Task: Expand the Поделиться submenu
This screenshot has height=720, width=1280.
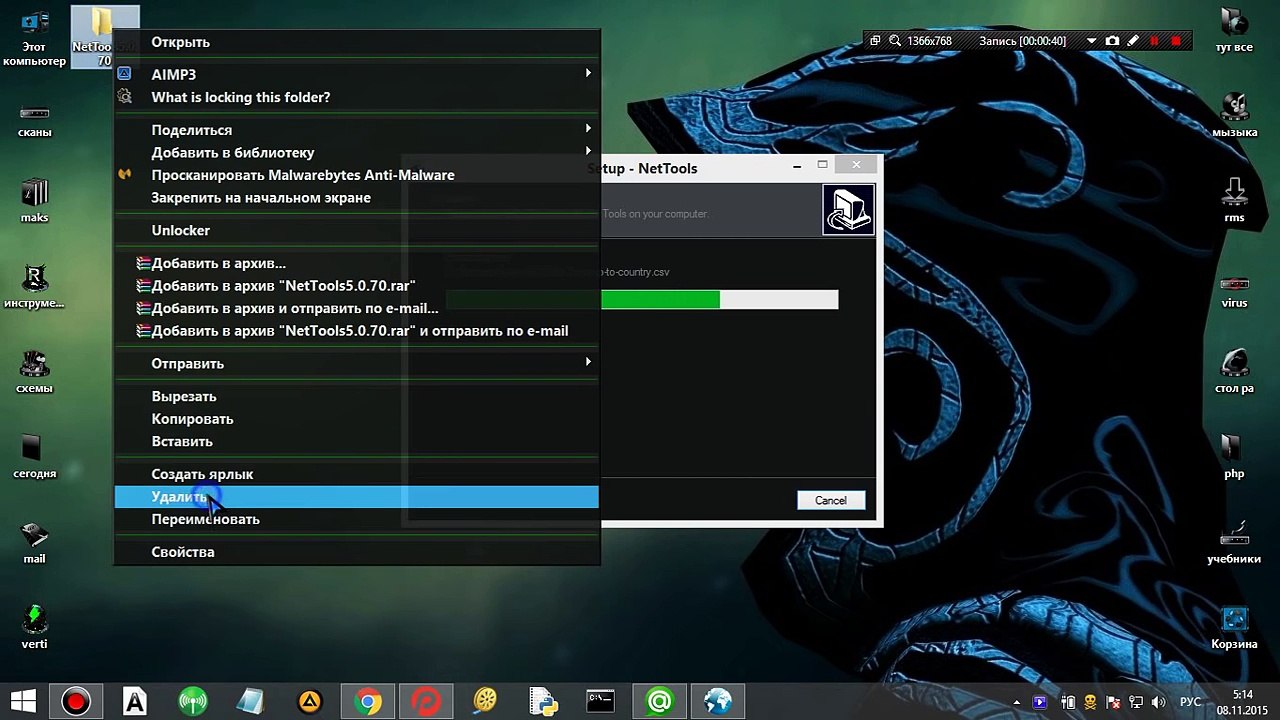Action: click(356, 130)
